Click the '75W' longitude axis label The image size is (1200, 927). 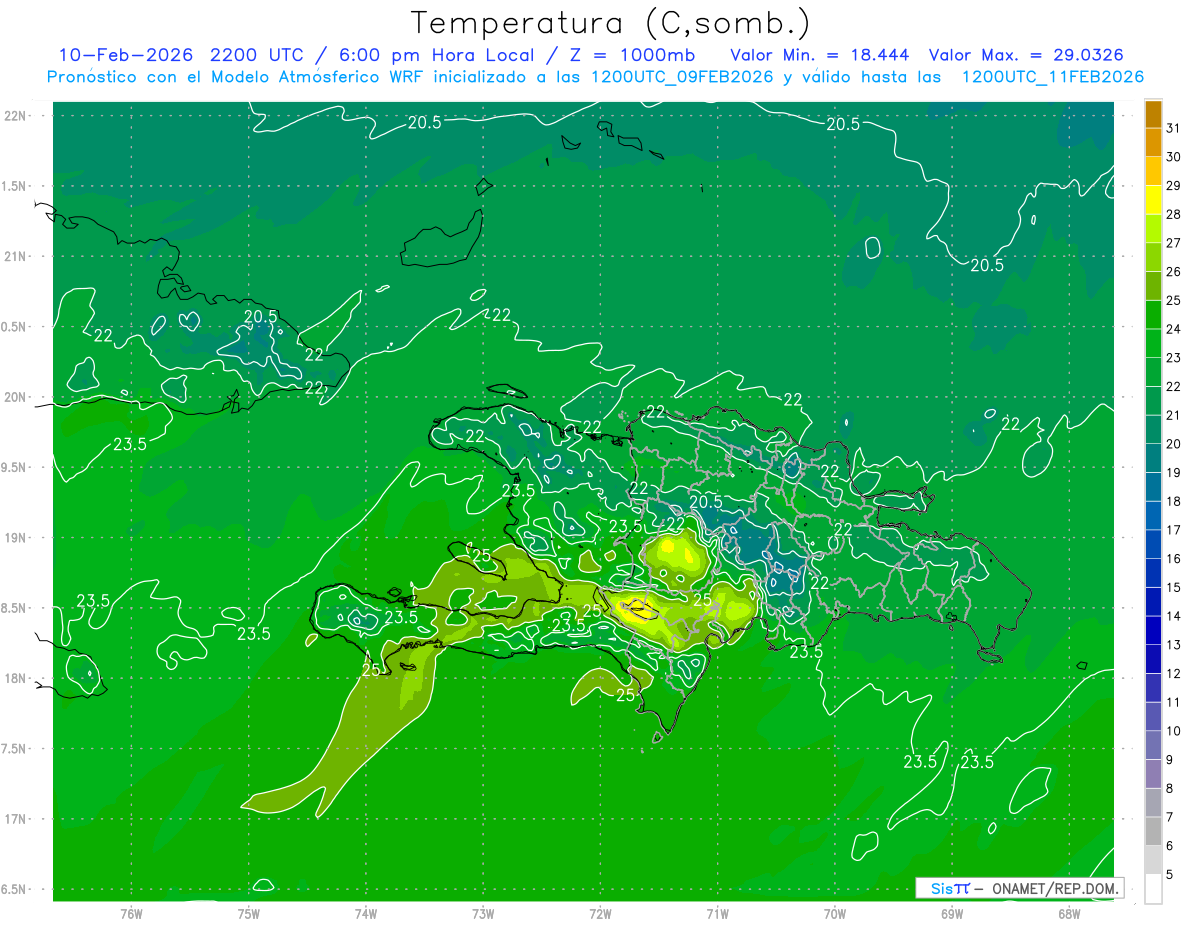249,913
